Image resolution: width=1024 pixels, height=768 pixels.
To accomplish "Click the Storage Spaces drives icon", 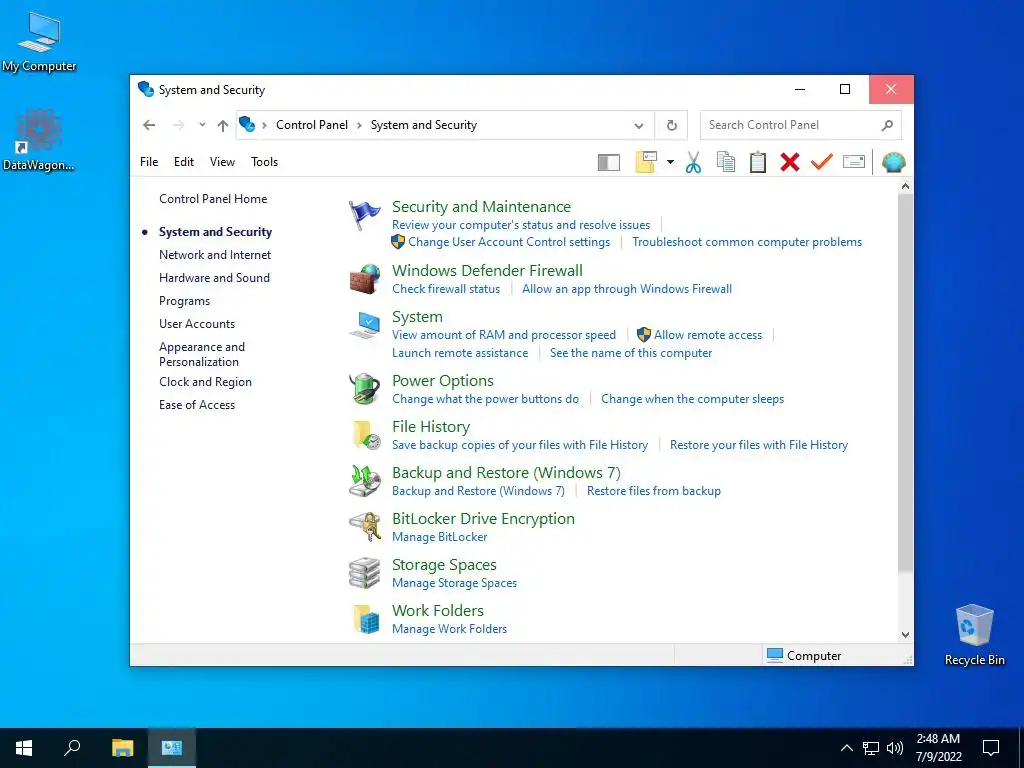I will click(x=364, y=573).
